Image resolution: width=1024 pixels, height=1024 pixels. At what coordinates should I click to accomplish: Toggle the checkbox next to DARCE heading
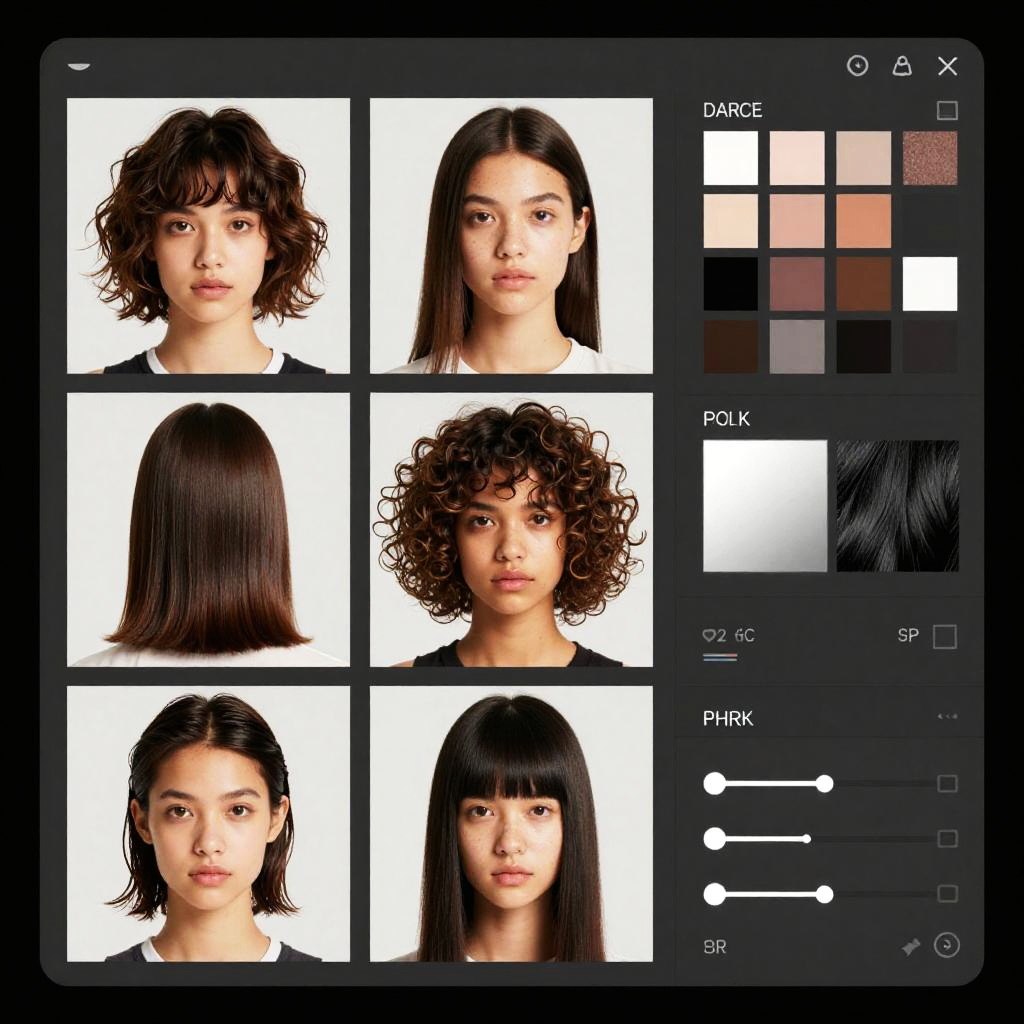tap(946, 110)
